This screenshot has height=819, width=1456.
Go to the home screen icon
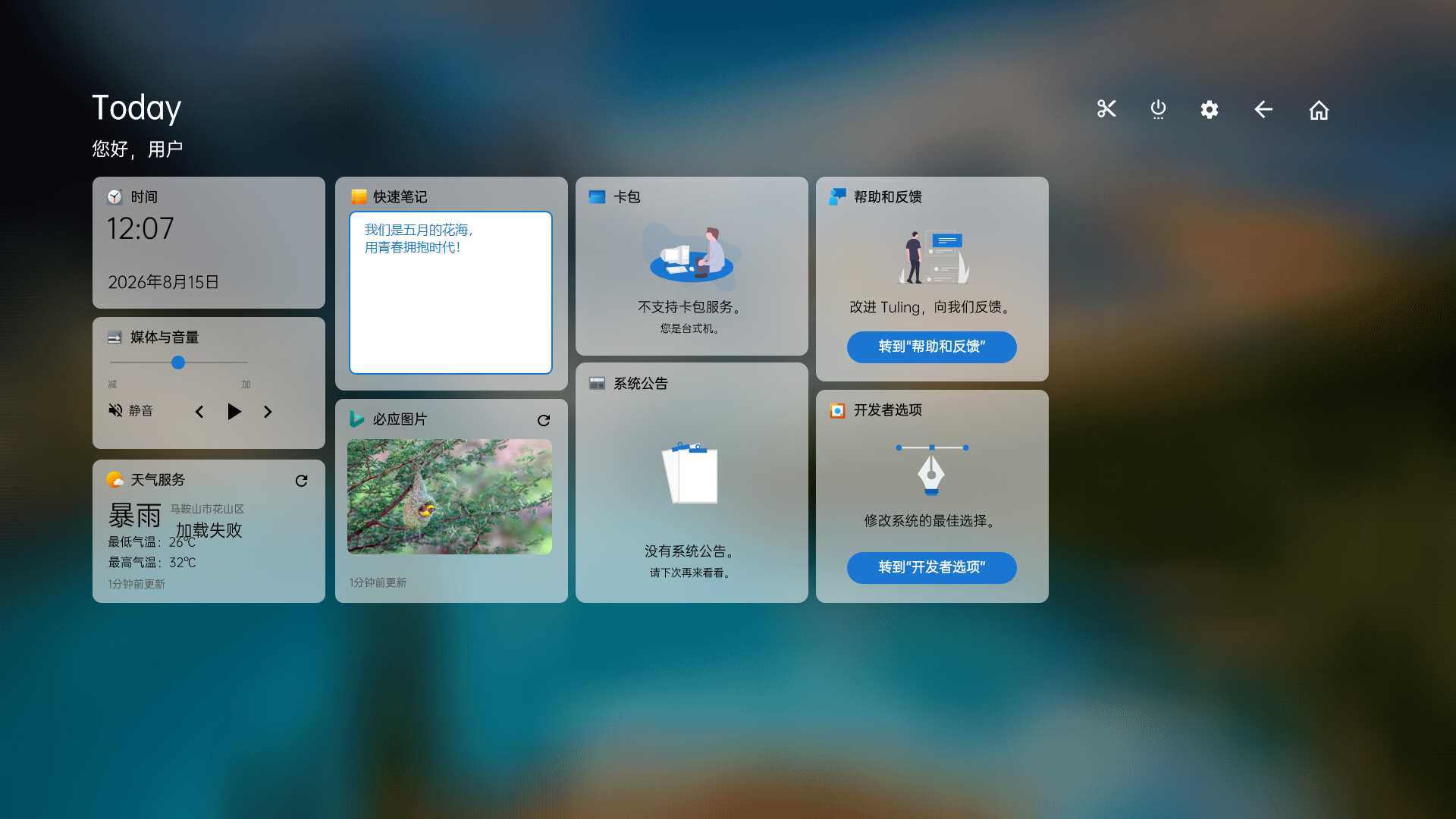pos(1319,110)
